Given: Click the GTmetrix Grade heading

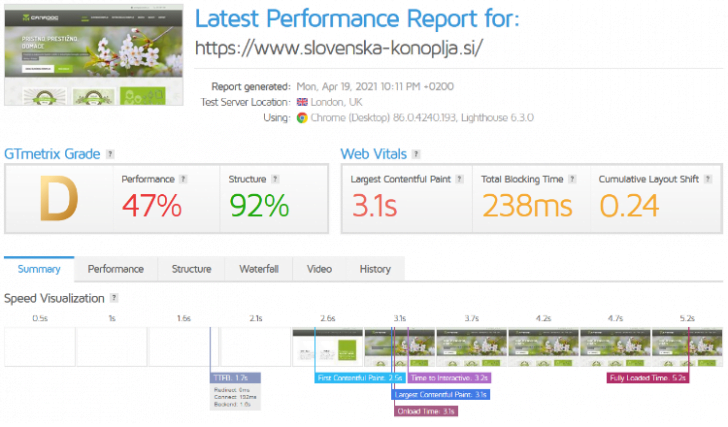Looking at the screenshot, I should (x=52, y=154).
